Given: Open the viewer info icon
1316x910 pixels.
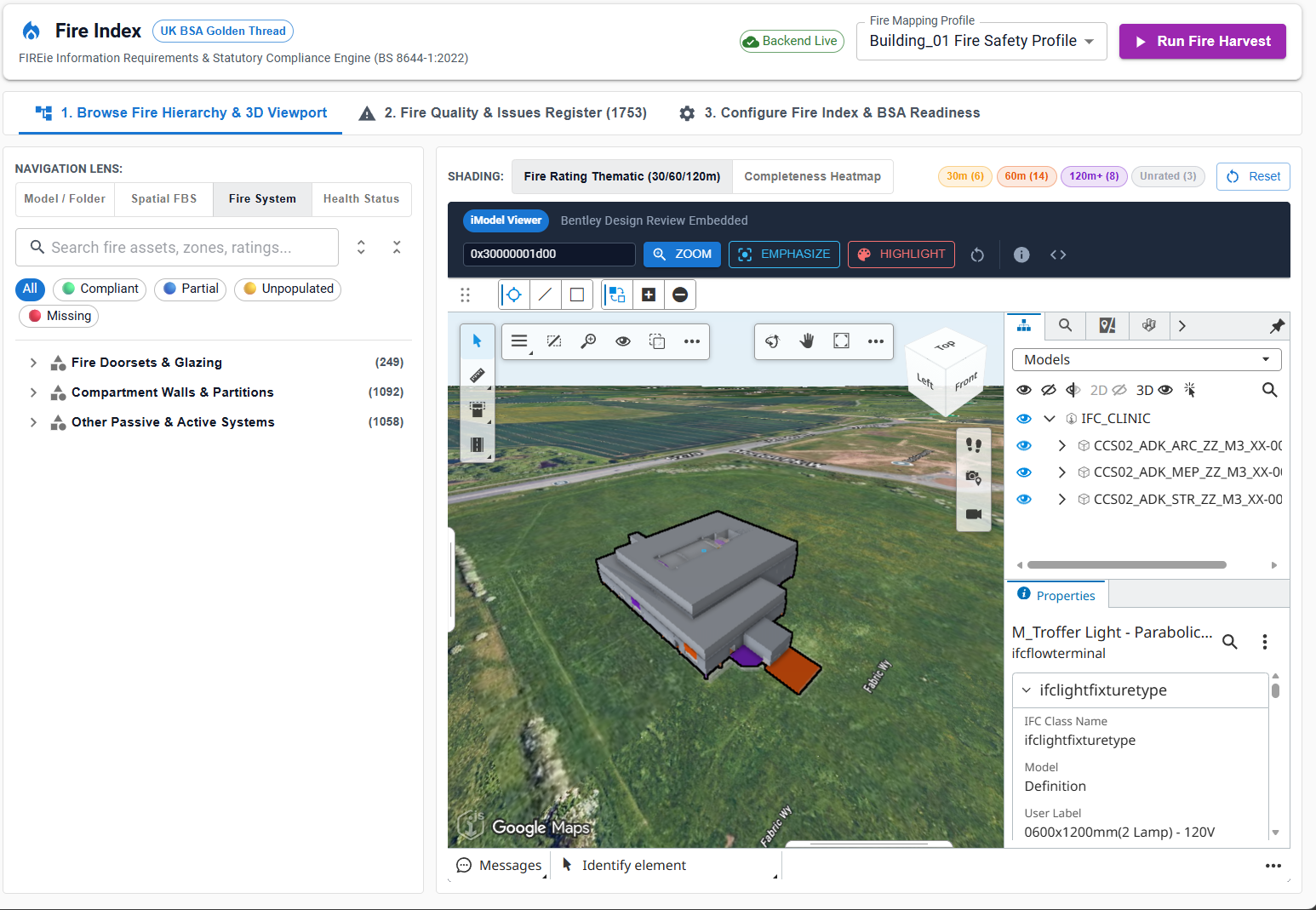Looking at the screenshot, I should pos(1021,255).
